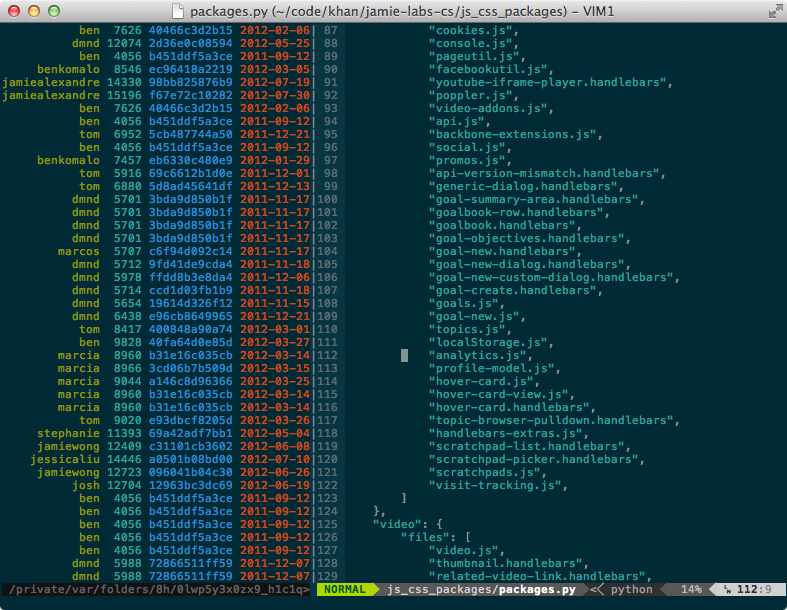Click "api-version-mismatch.handlebars" line
Screen dimensions: 787x610
pyautogui.click(x=547, y=174)
